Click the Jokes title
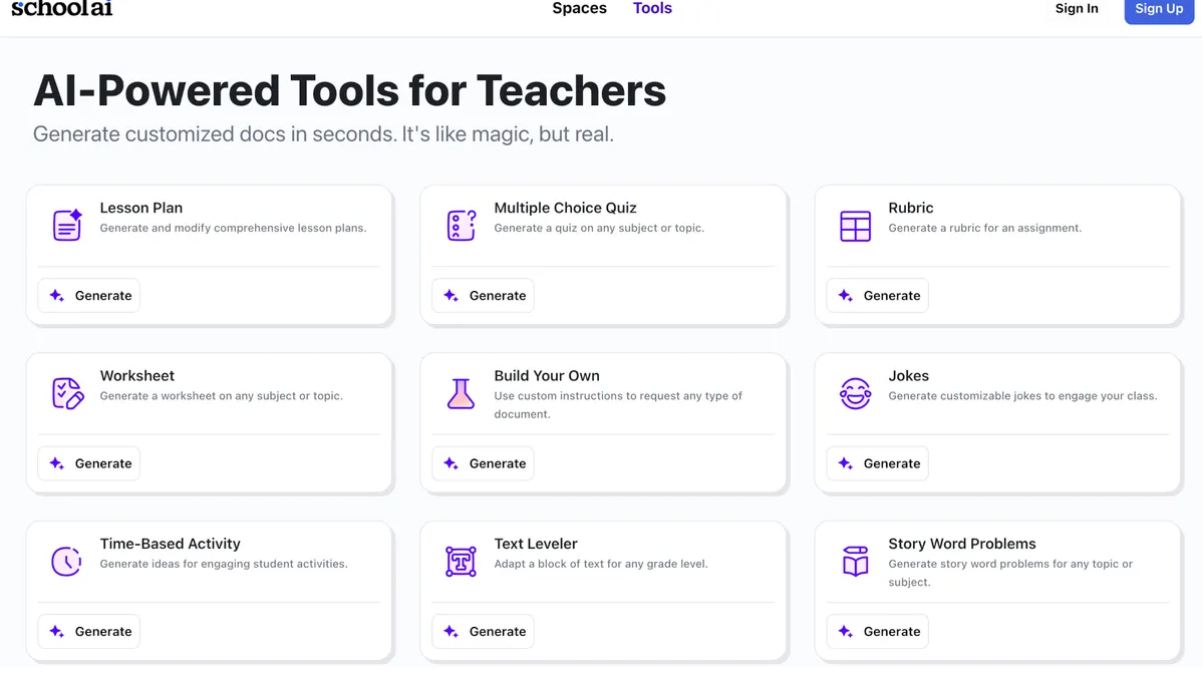 tap(909, 376)
